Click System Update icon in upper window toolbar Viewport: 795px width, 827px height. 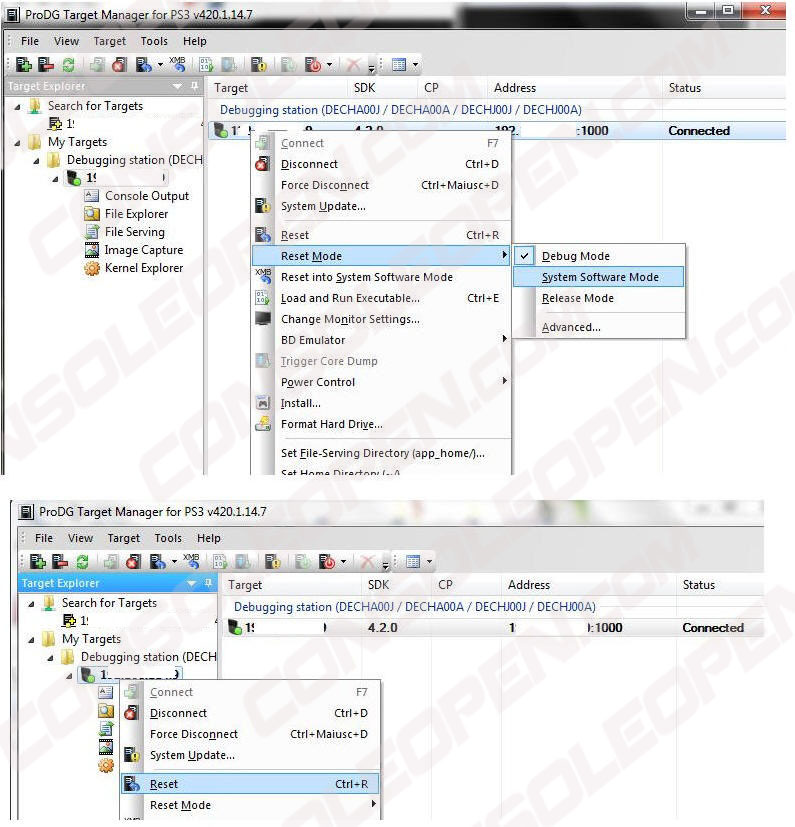click(x=258, y=65)
